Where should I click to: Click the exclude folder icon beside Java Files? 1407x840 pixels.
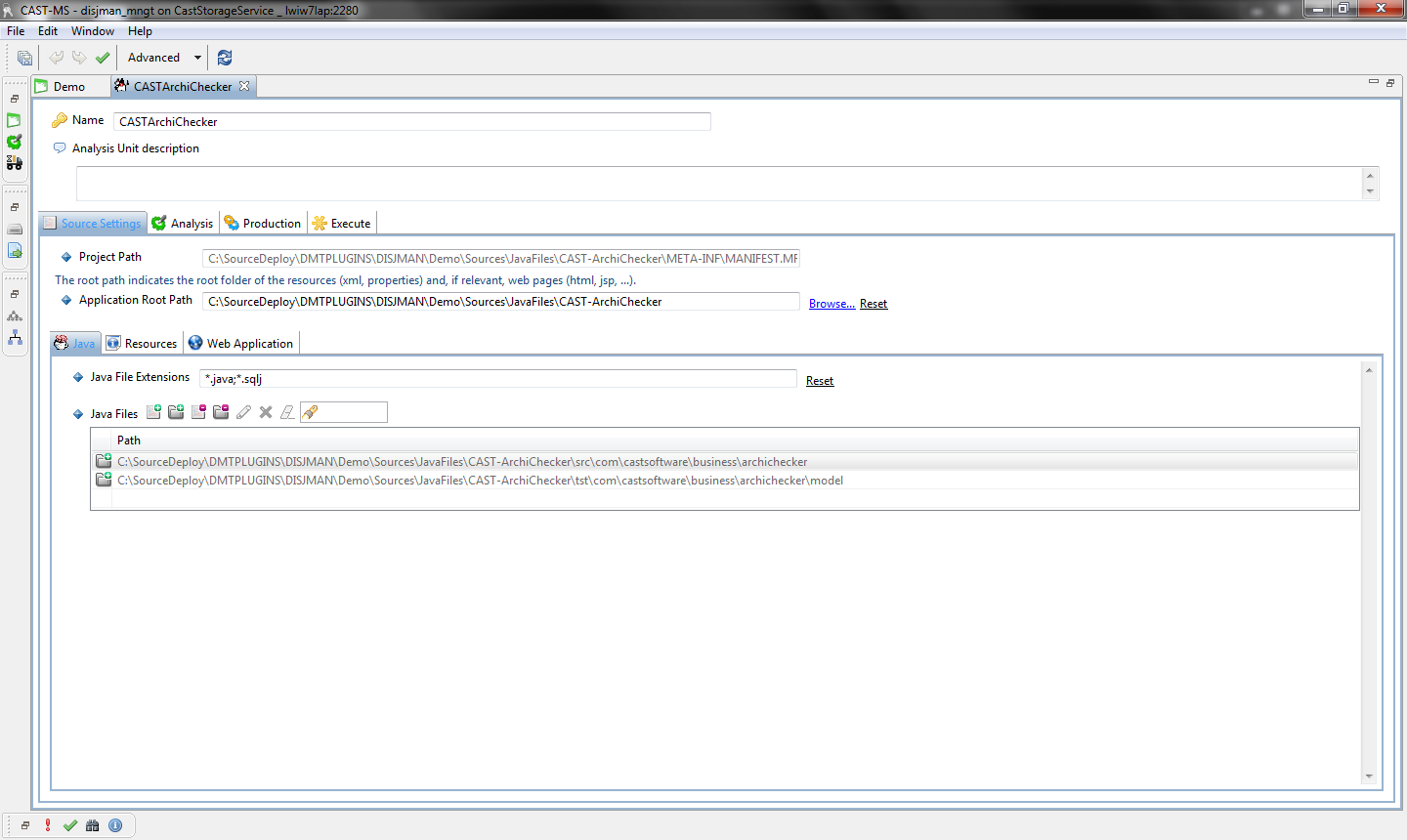(x=221, y=412)
